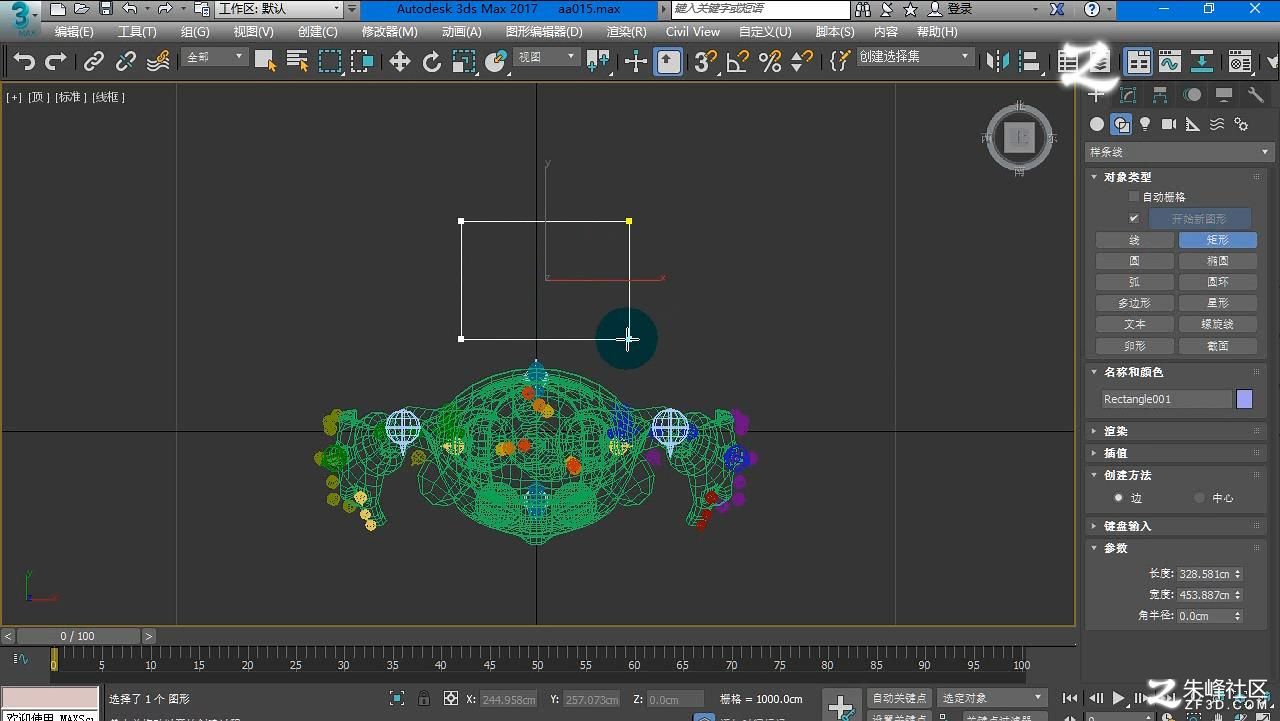This screenshot has width=1280, height=721.
Task: Click the Redo arrow in main toolbar
Action: point(56,62)
